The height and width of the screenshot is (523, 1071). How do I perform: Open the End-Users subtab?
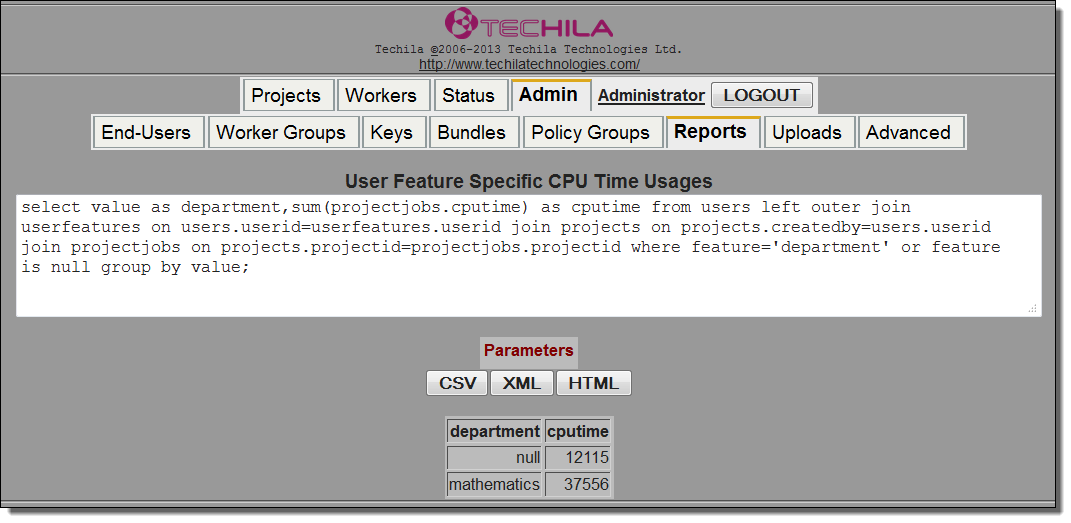point(148,133)
